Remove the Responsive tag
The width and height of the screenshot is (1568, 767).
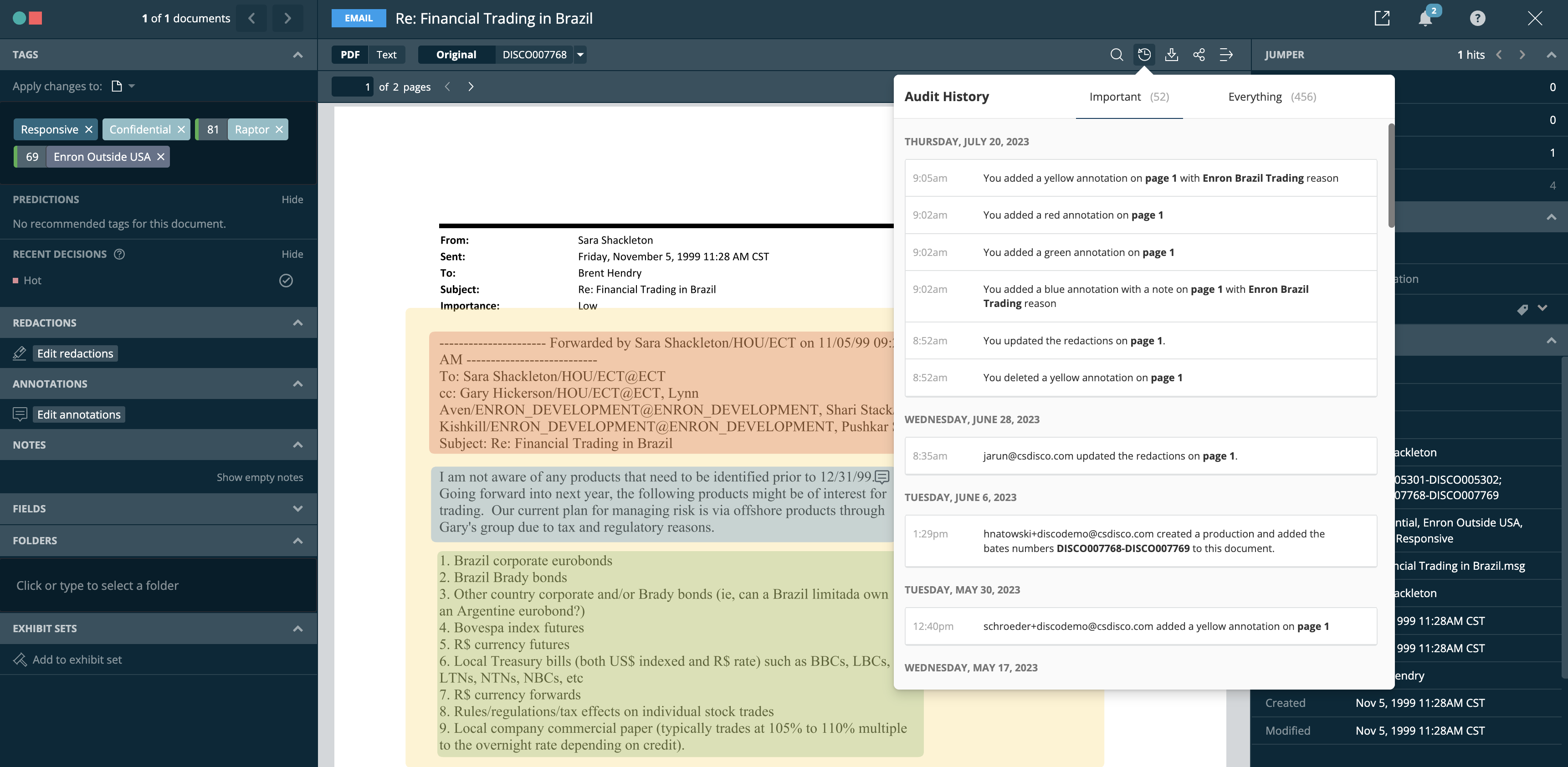89,129
